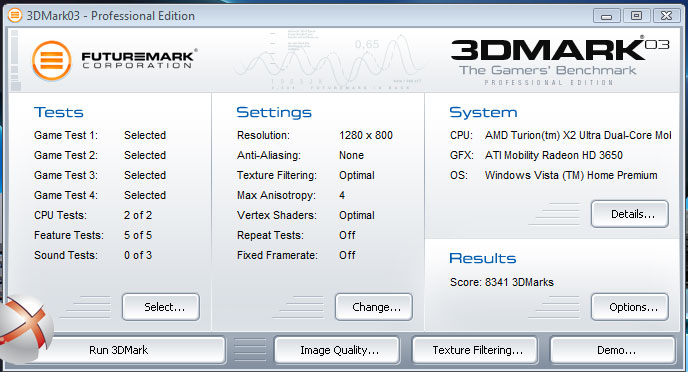Click the '0 of 3' sound tests value
688x372 pixels.
[138, 255]
